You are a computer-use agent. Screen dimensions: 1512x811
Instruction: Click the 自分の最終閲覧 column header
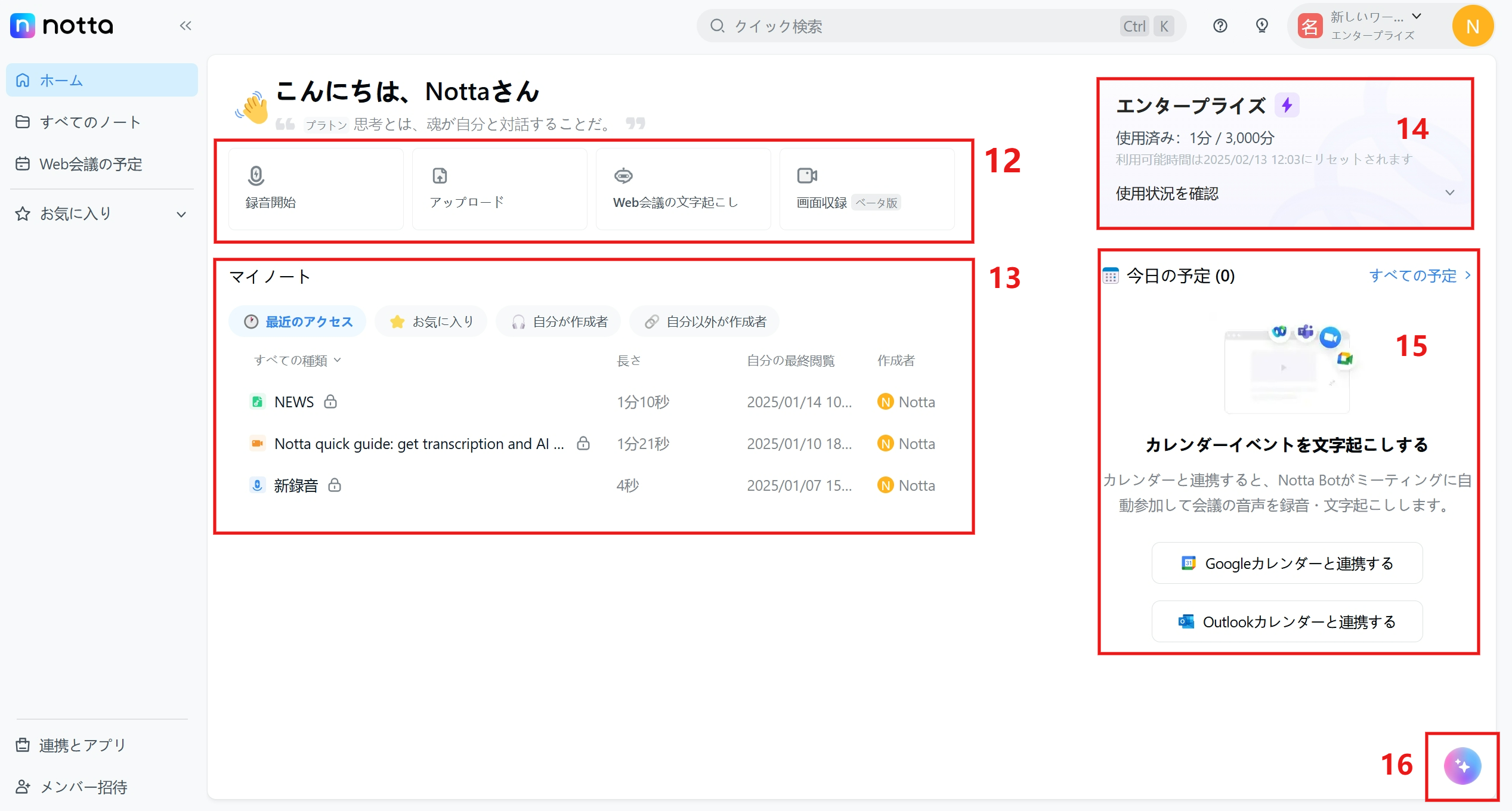click(x=791, y=360)
